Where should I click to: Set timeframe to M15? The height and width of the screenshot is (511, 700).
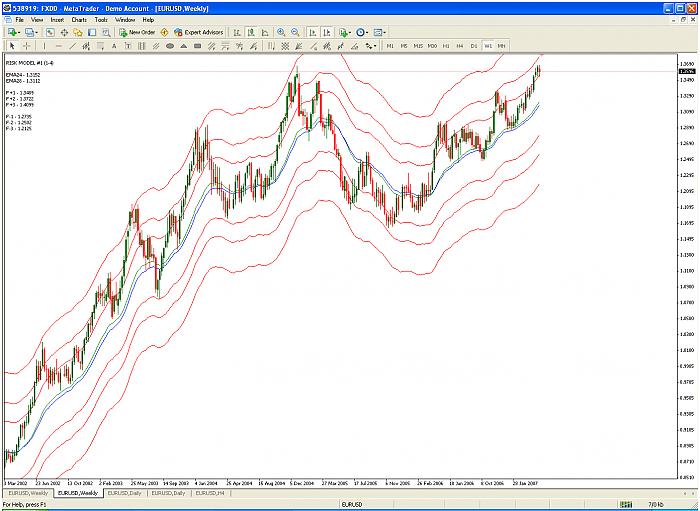[418, 46]
